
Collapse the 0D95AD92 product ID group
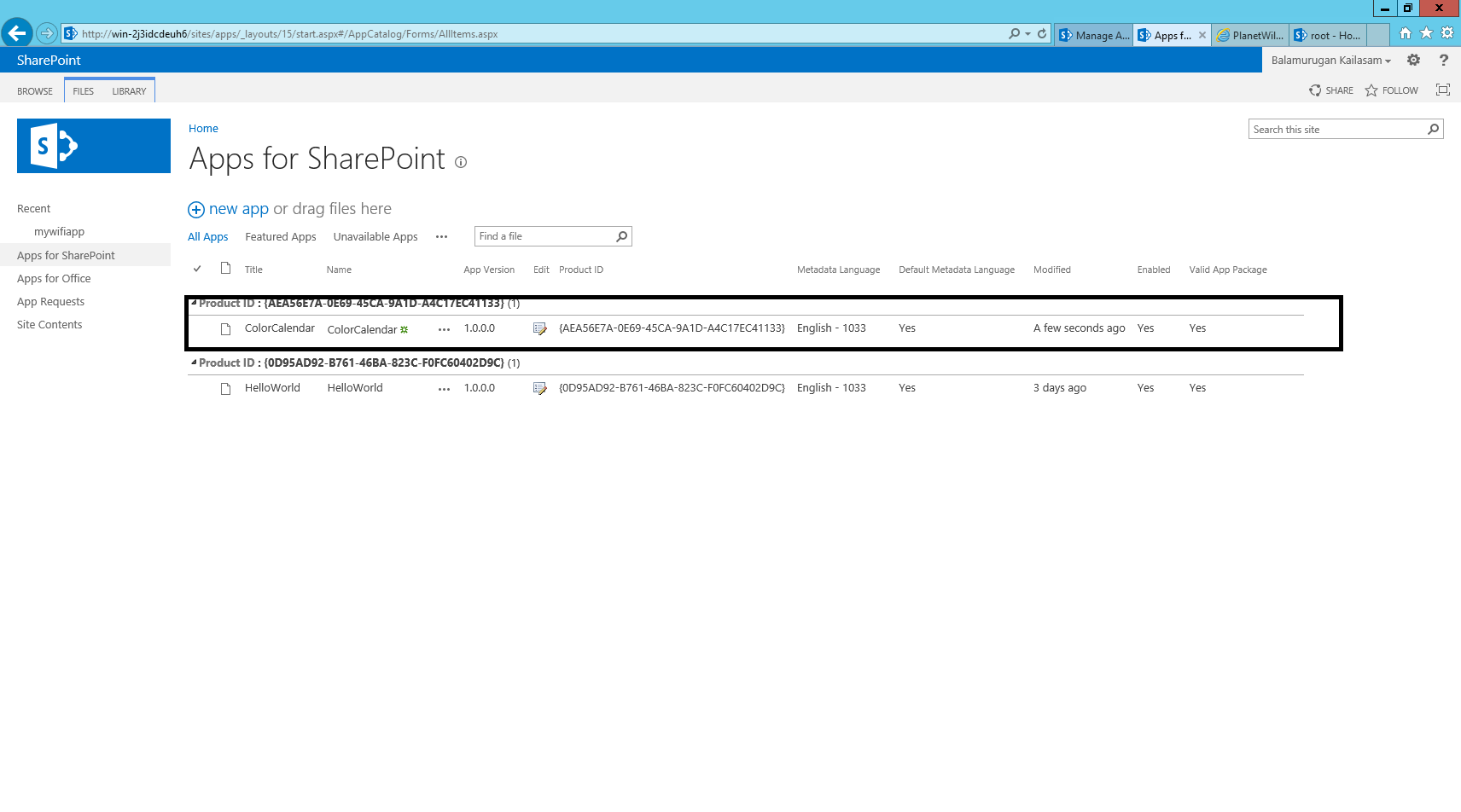click(194, 362)
